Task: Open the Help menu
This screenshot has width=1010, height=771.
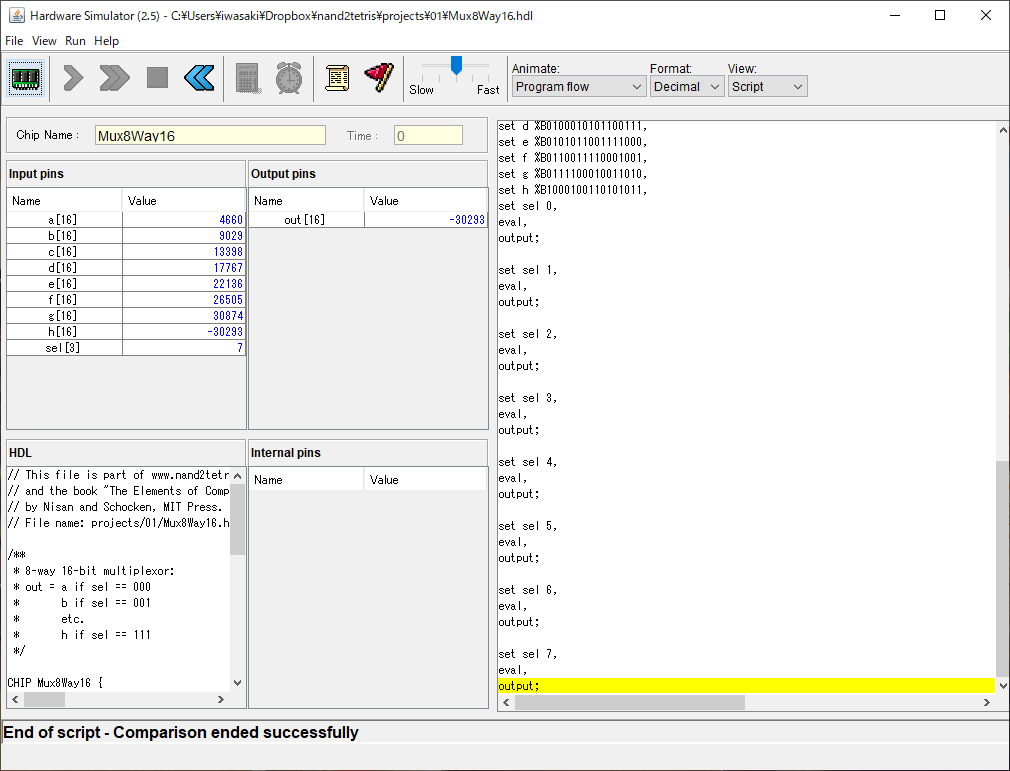Action: coord(106,41)
